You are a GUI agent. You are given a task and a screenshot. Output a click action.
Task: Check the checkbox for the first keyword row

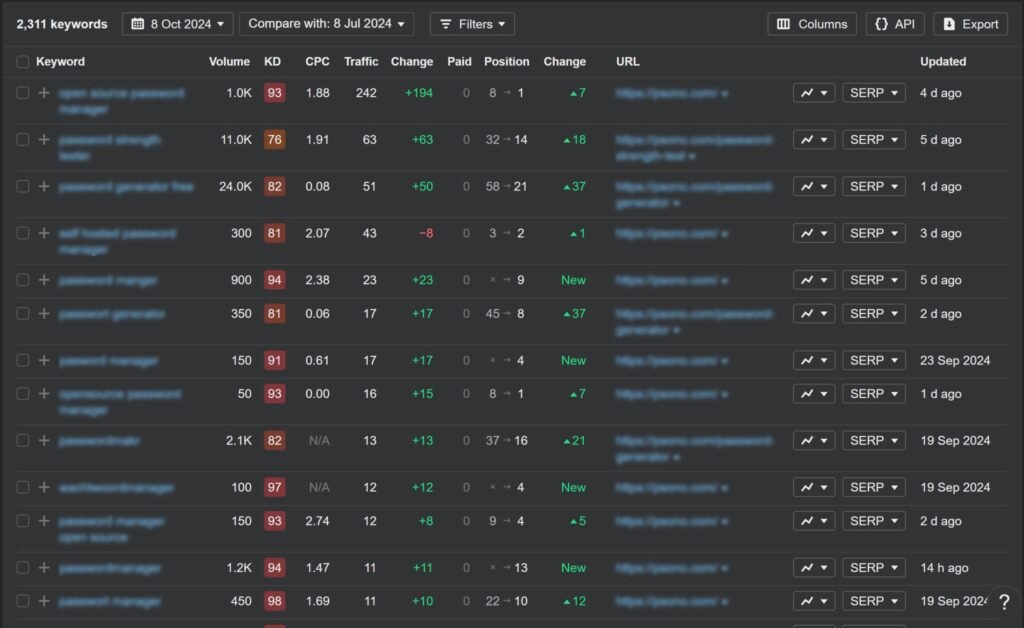[23, 93]
